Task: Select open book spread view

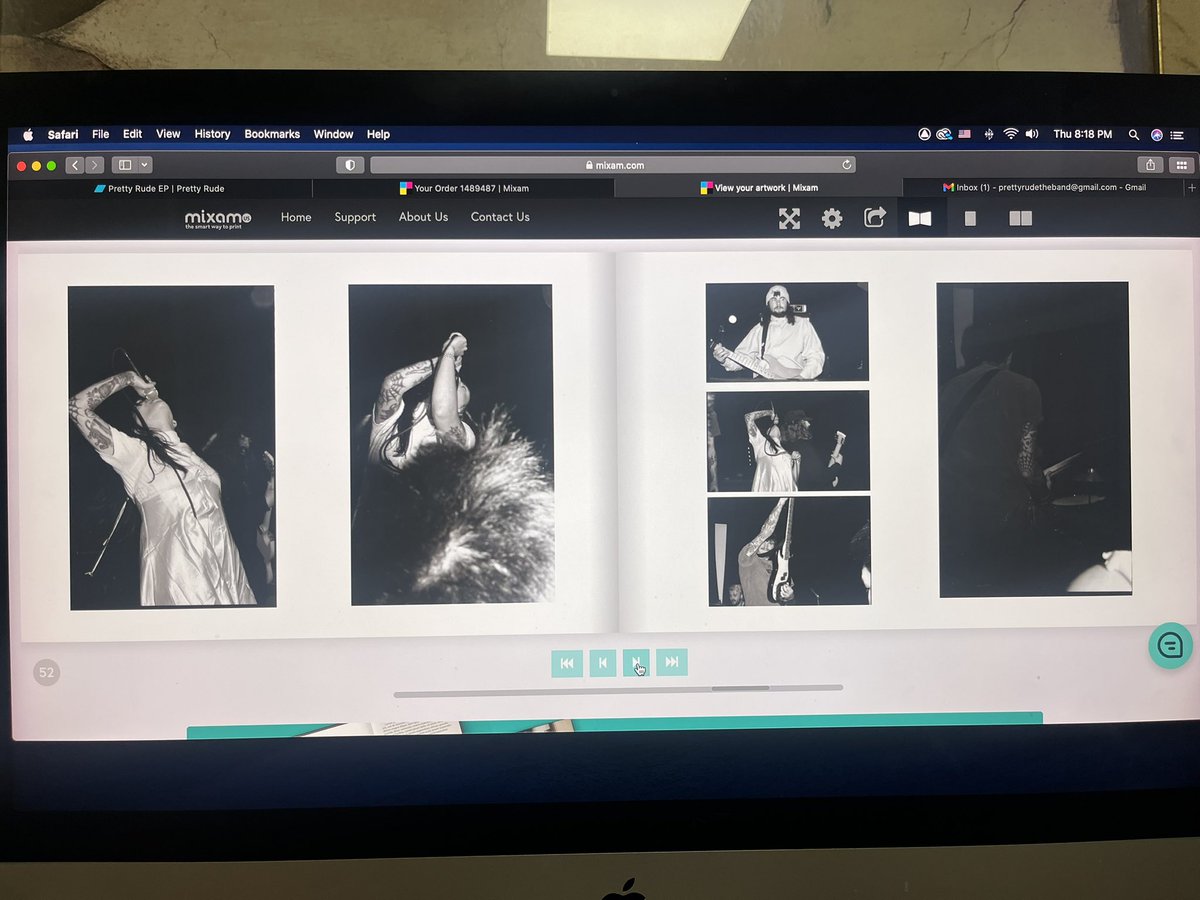Action: point(920,218)
